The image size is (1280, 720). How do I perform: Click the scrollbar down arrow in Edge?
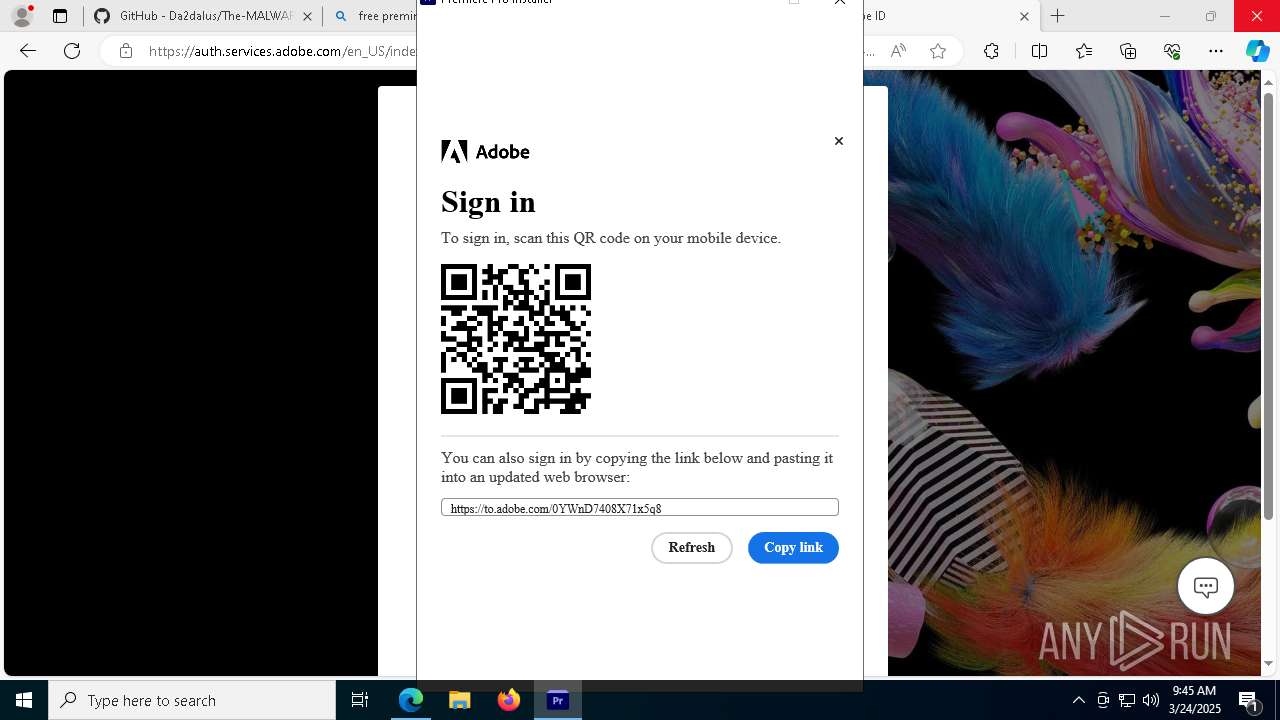point(1269,663)
